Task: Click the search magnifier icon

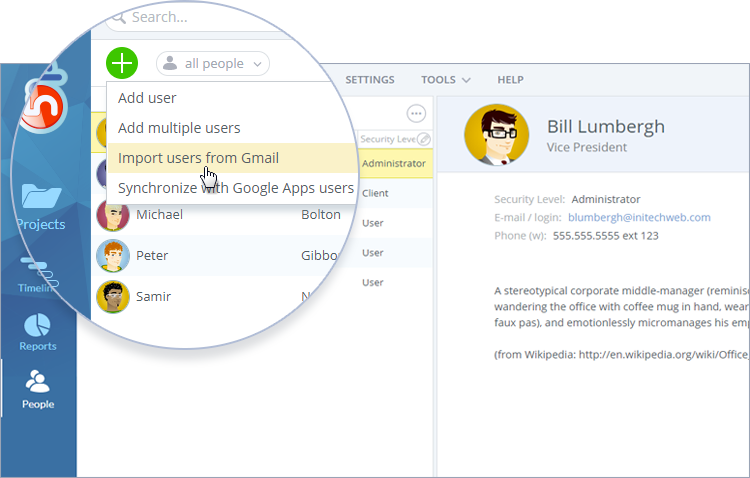Action: point(119,18)
